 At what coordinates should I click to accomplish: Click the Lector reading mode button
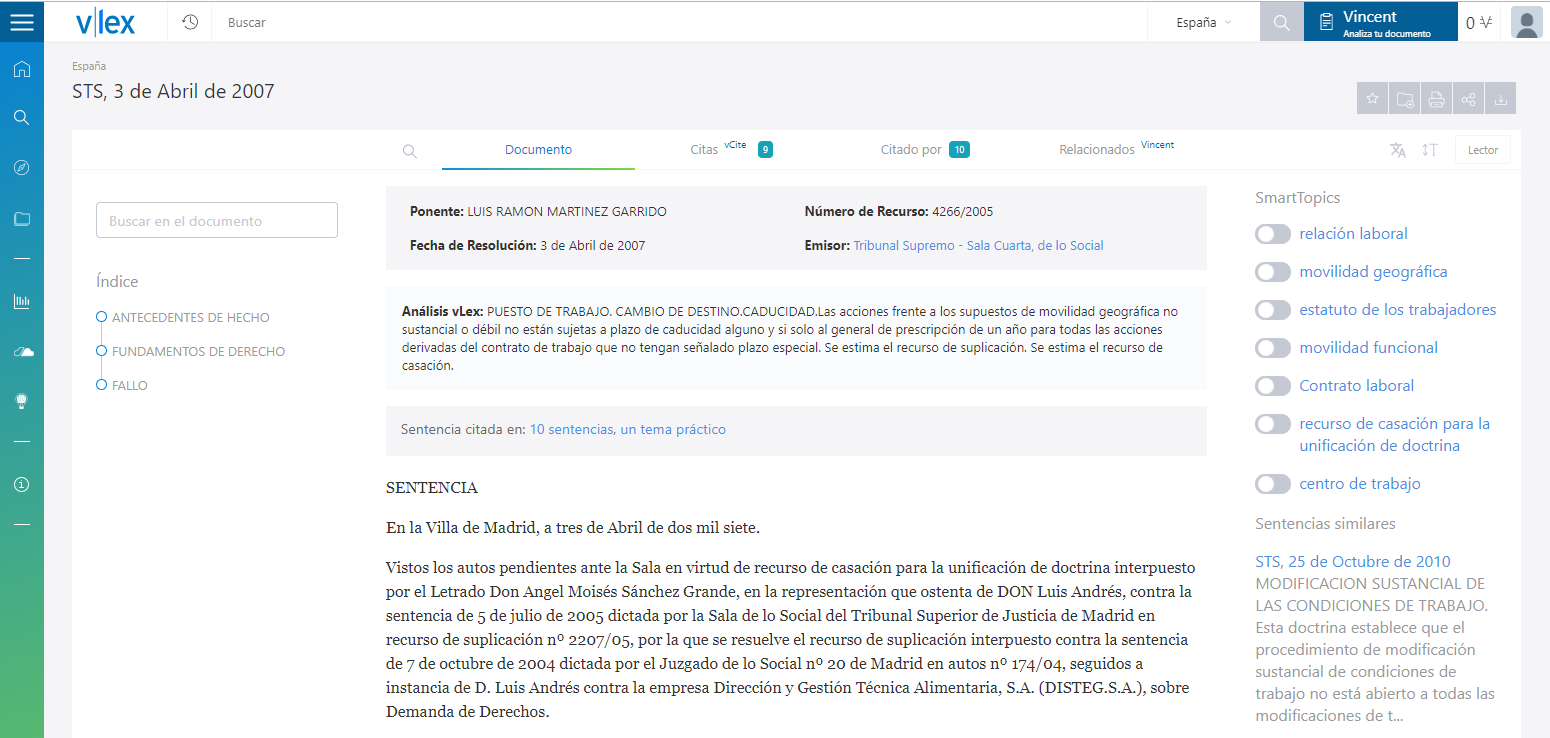click(1482, 149)
